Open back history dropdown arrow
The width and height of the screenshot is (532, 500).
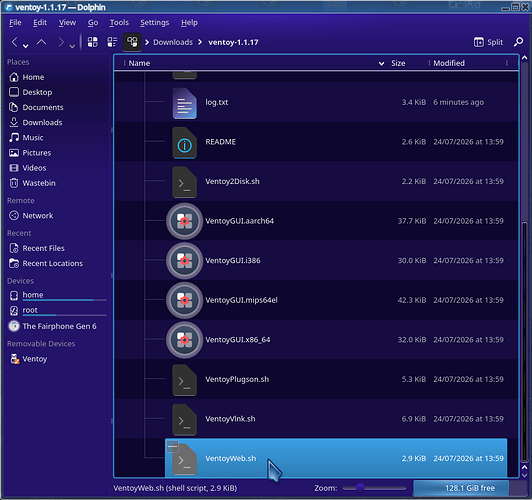point(25,46)
